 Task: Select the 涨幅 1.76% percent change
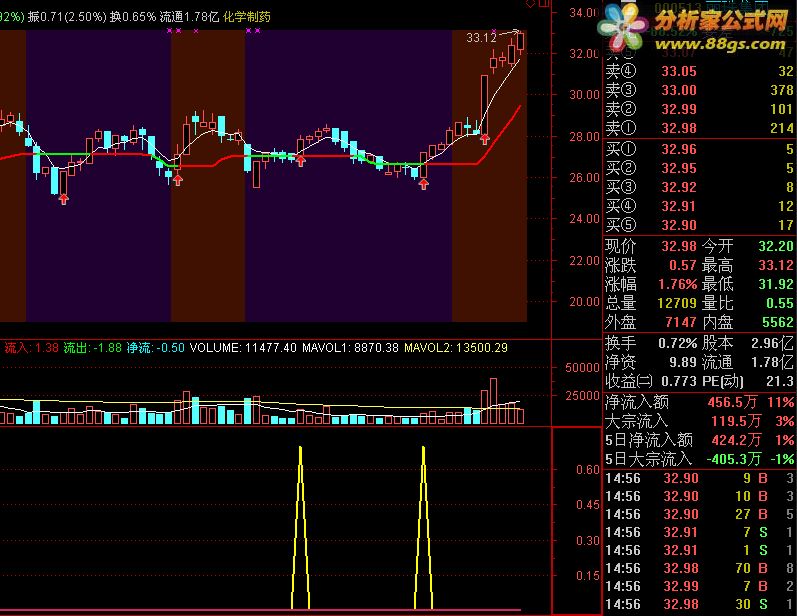pyautogui.click(x=651, y=284)
